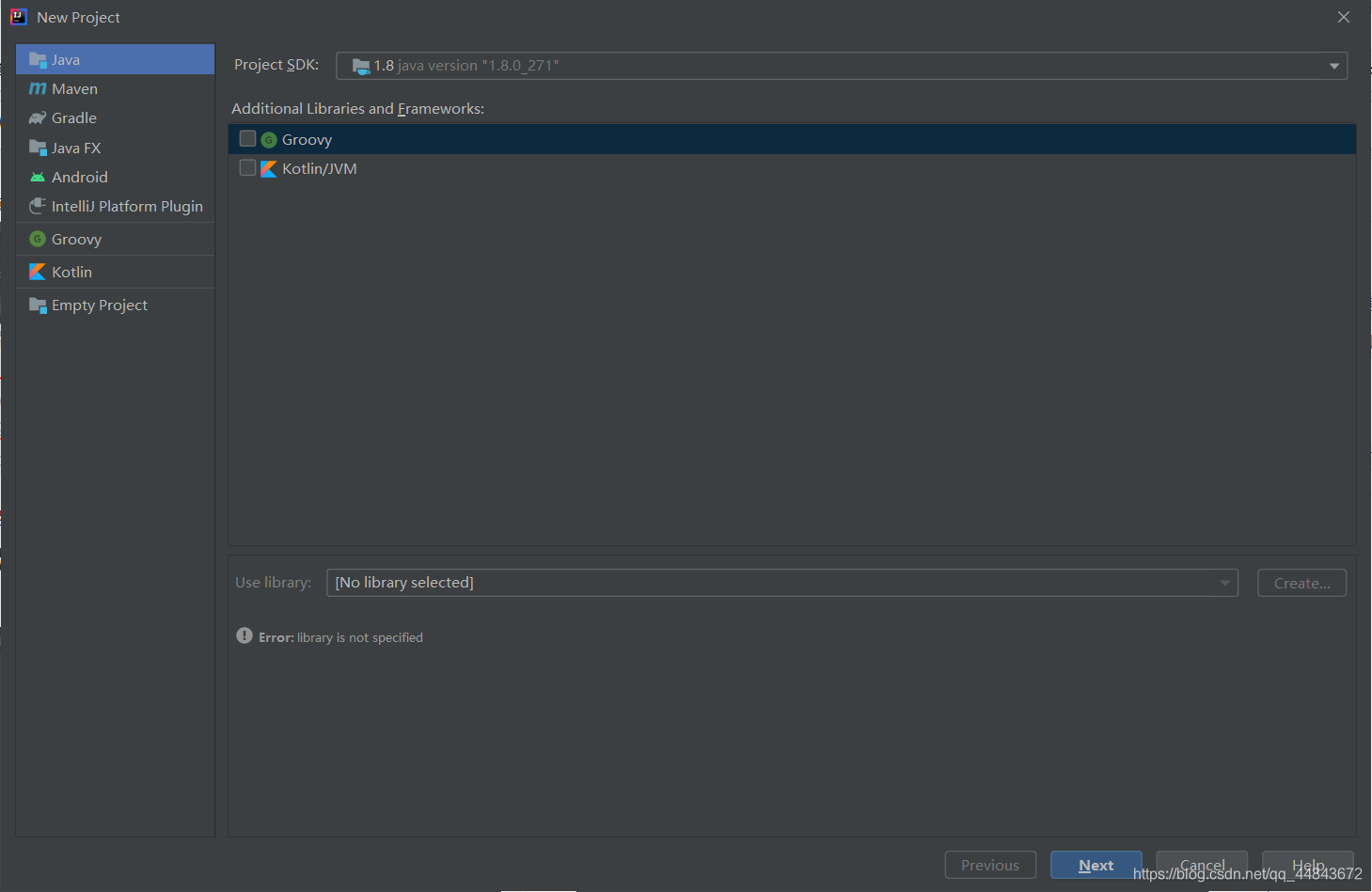Choose Java FX project type
1372x892 pixels.
pyautogui.click(x=116, y=148)
